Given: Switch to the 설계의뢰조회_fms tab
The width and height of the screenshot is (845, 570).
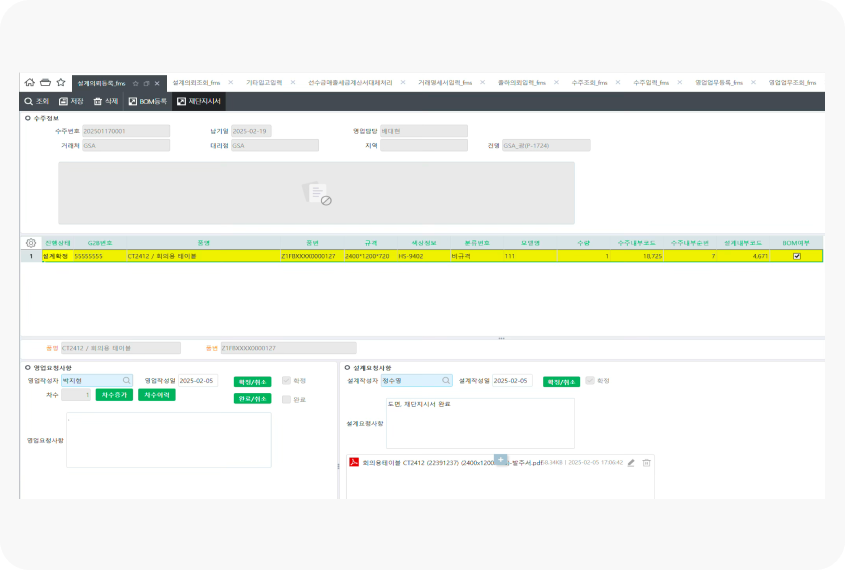Looking at the screenshot, I should pos(196,83).
